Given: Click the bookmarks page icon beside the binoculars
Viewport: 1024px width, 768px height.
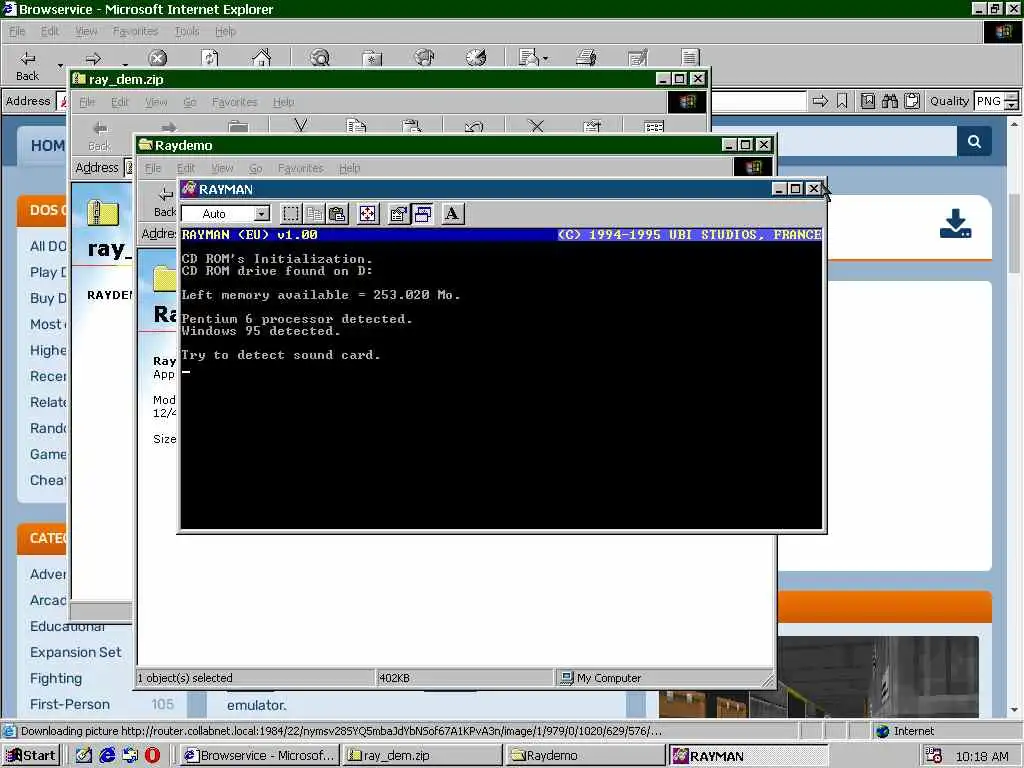Looking at the screenshot, I should click(x=867, y=101).
